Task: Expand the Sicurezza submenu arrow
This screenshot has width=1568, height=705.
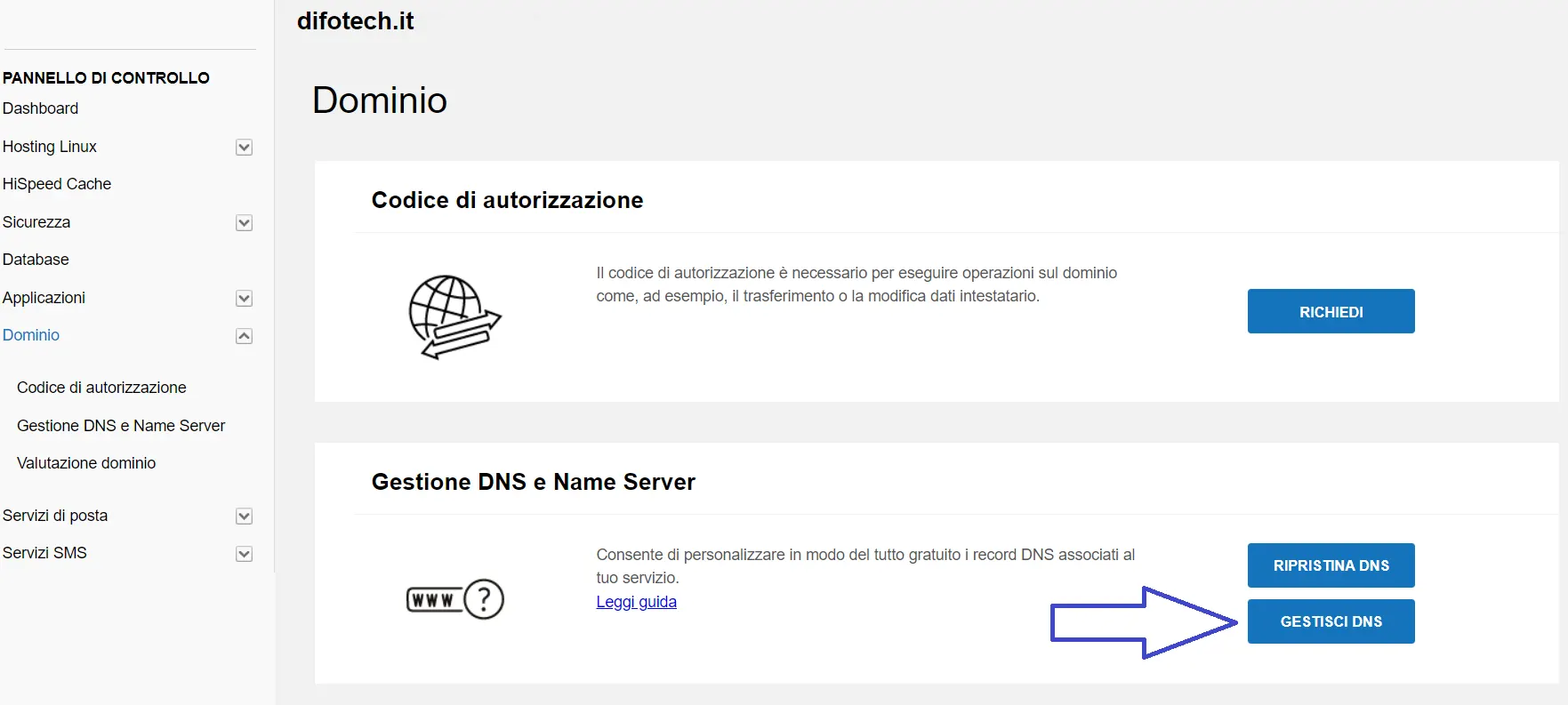Action: click(x=244, y=223)
